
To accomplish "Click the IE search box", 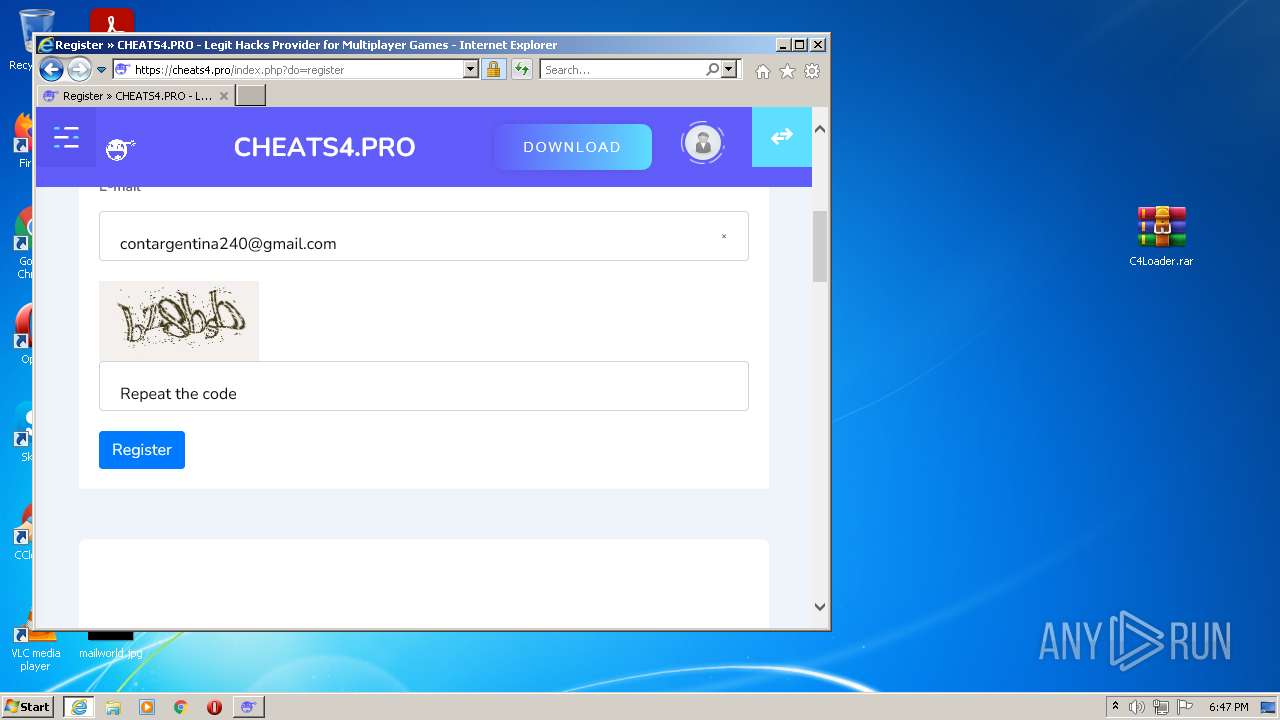I will click(x=622, y=70).
